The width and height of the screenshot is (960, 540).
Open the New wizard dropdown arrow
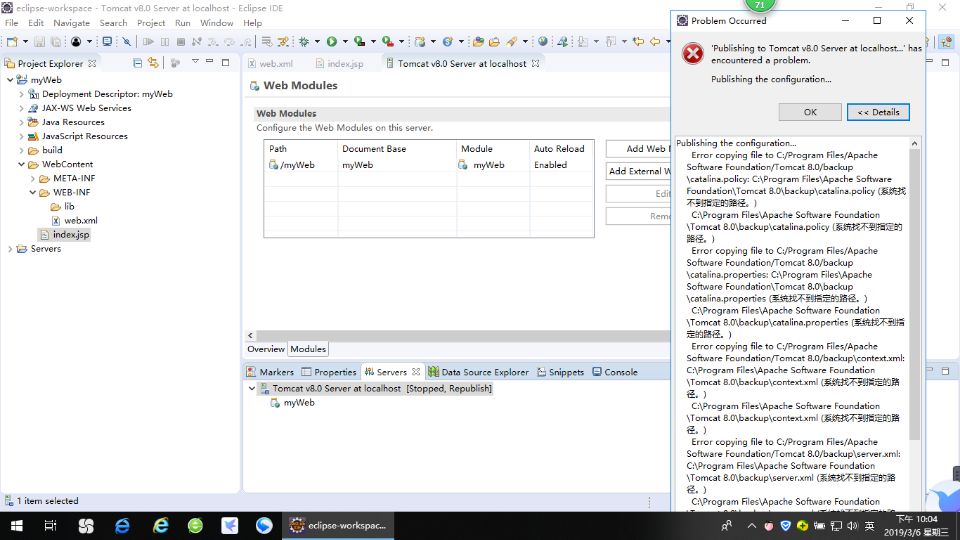pyautogui.click(x=25, y=42)
